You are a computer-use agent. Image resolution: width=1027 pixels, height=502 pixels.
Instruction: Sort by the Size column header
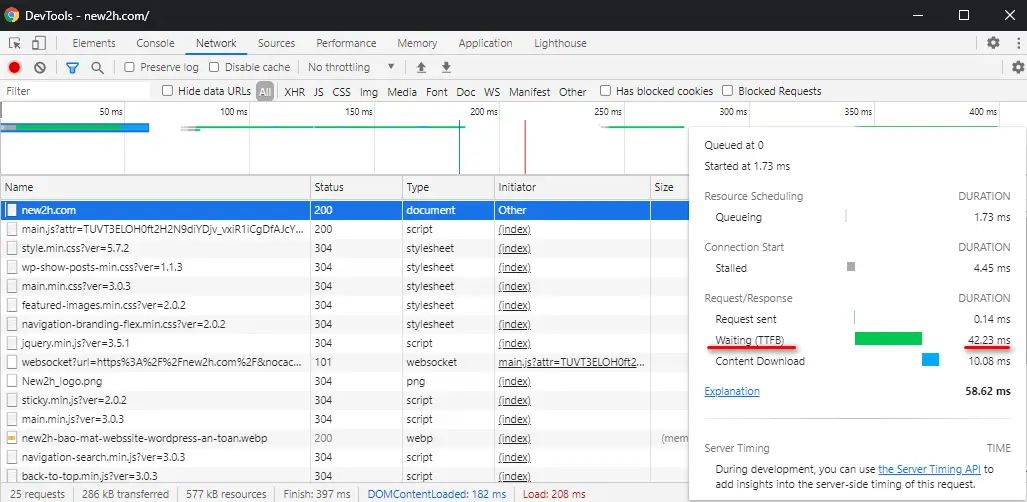click(669, 187)
